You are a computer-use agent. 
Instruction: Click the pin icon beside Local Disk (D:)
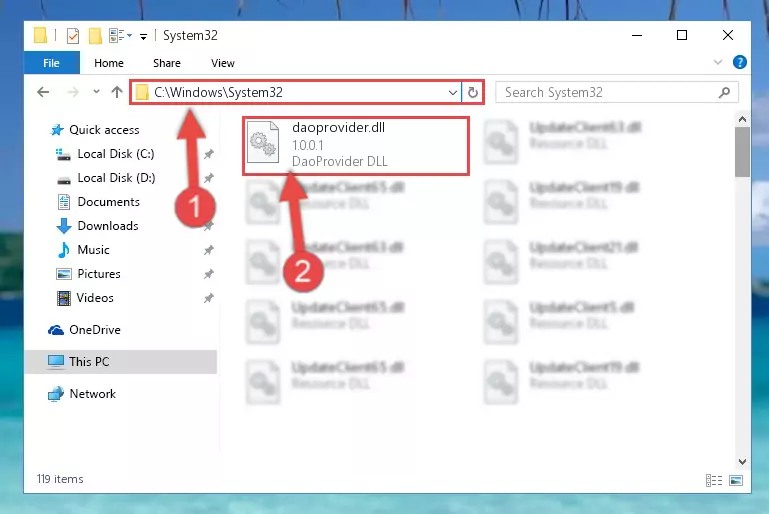click(208, 178)
